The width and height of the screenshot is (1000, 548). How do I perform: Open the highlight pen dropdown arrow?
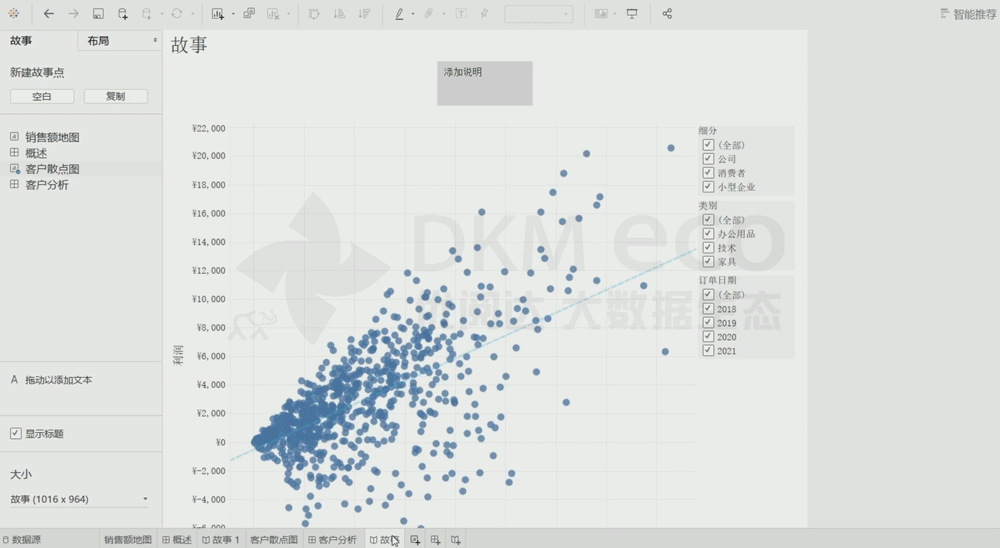click(413, 15)
